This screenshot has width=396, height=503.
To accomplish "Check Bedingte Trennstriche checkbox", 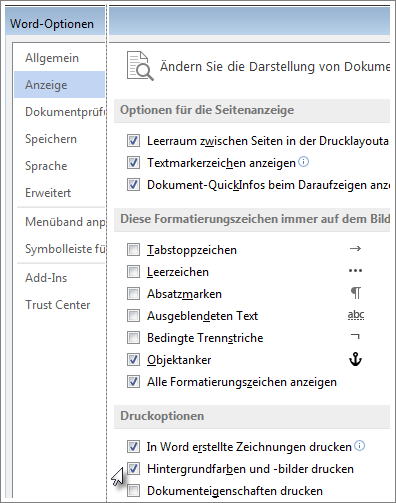I will pyautogui.click(x=133, y=338).
